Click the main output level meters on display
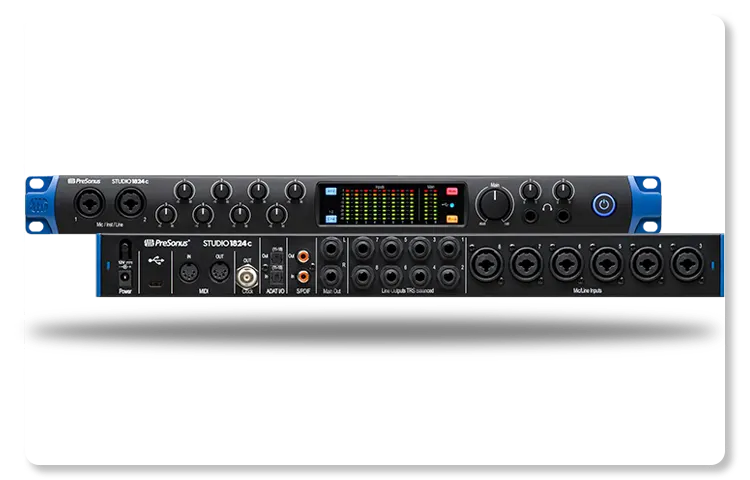Image resolution: width=750 pixels, height=480 pixels. 430,206
